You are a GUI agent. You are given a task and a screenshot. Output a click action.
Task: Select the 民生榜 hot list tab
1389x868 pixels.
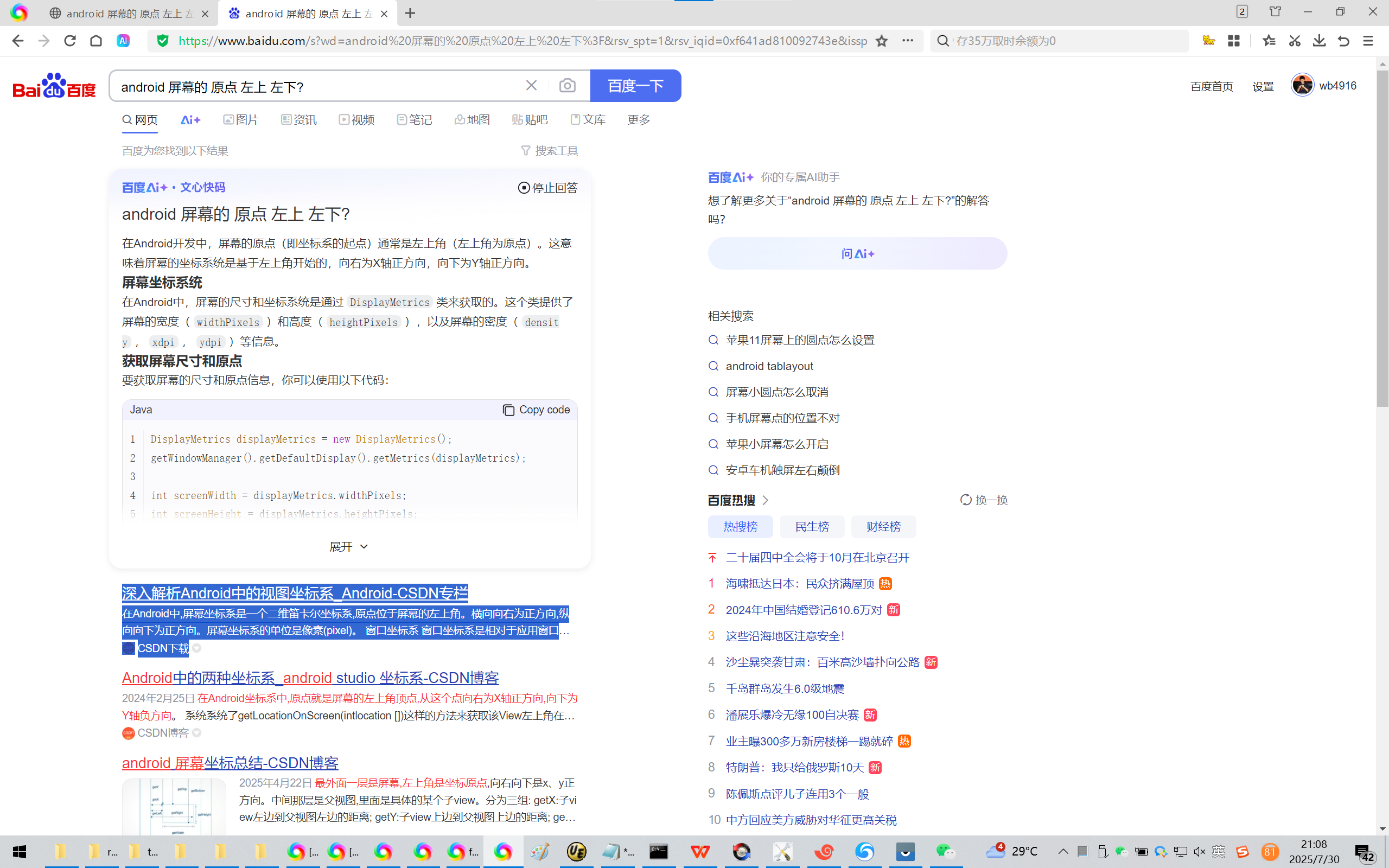pos(812,526)
